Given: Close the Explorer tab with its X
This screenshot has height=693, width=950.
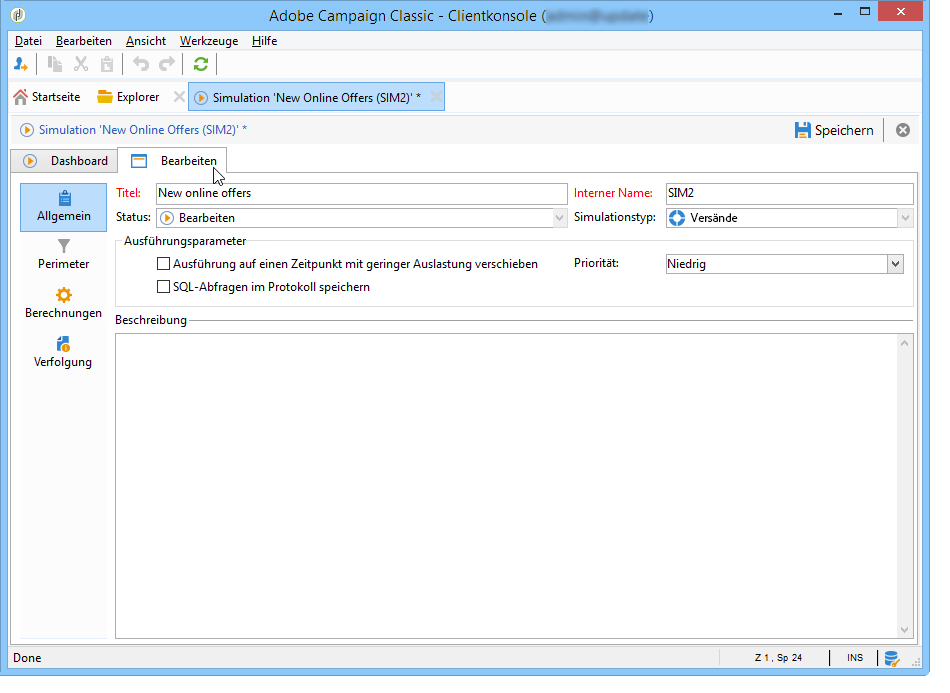Looking at the screenshot, I should click(179, 97).
